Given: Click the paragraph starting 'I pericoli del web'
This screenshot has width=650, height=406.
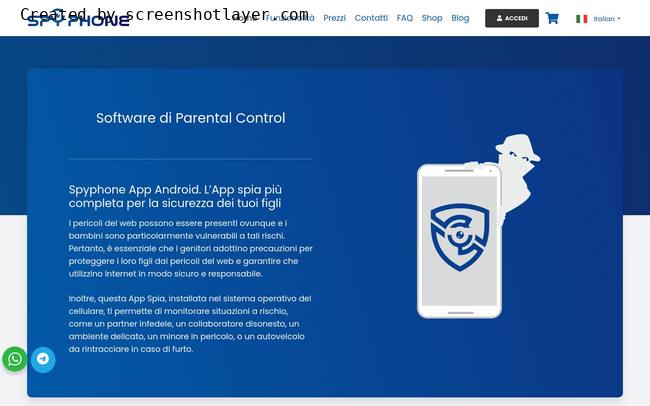Looking at the screenshot, I should coord(191,248).
